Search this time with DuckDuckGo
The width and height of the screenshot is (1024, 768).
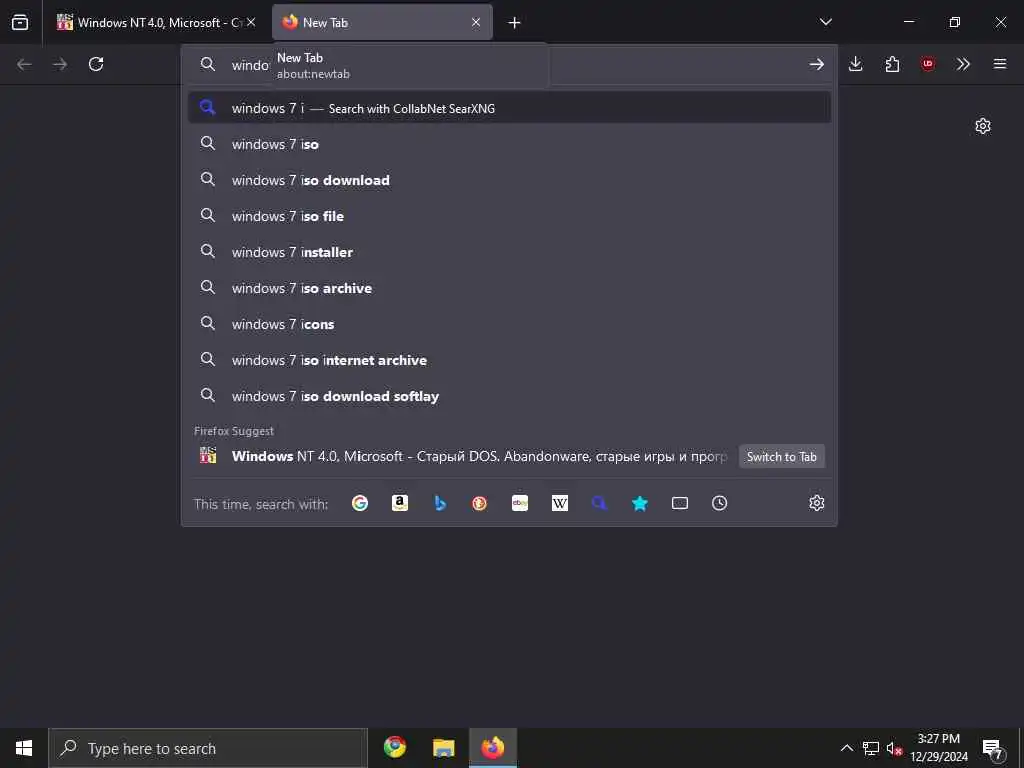pyautogui.click(x=479, y=503)
